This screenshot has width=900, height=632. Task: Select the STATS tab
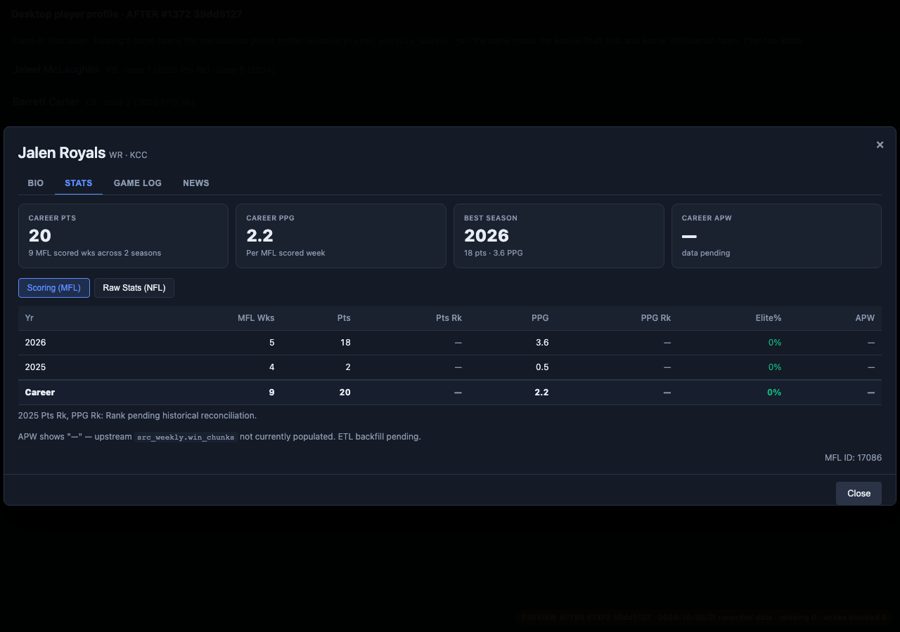click(x=79, y=183)
